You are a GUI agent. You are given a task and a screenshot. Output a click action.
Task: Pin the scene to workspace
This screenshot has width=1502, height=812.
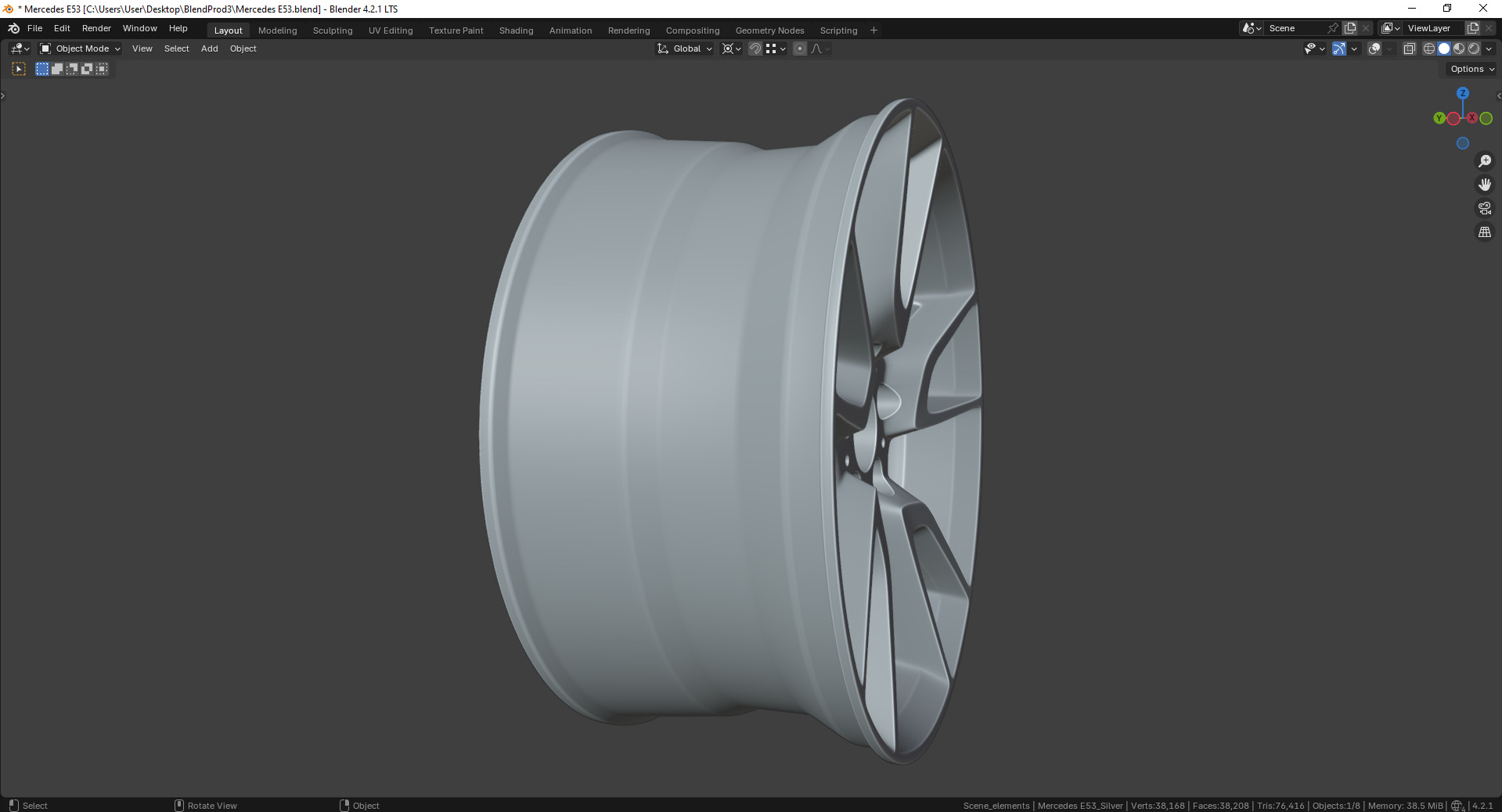[1333, 28]
